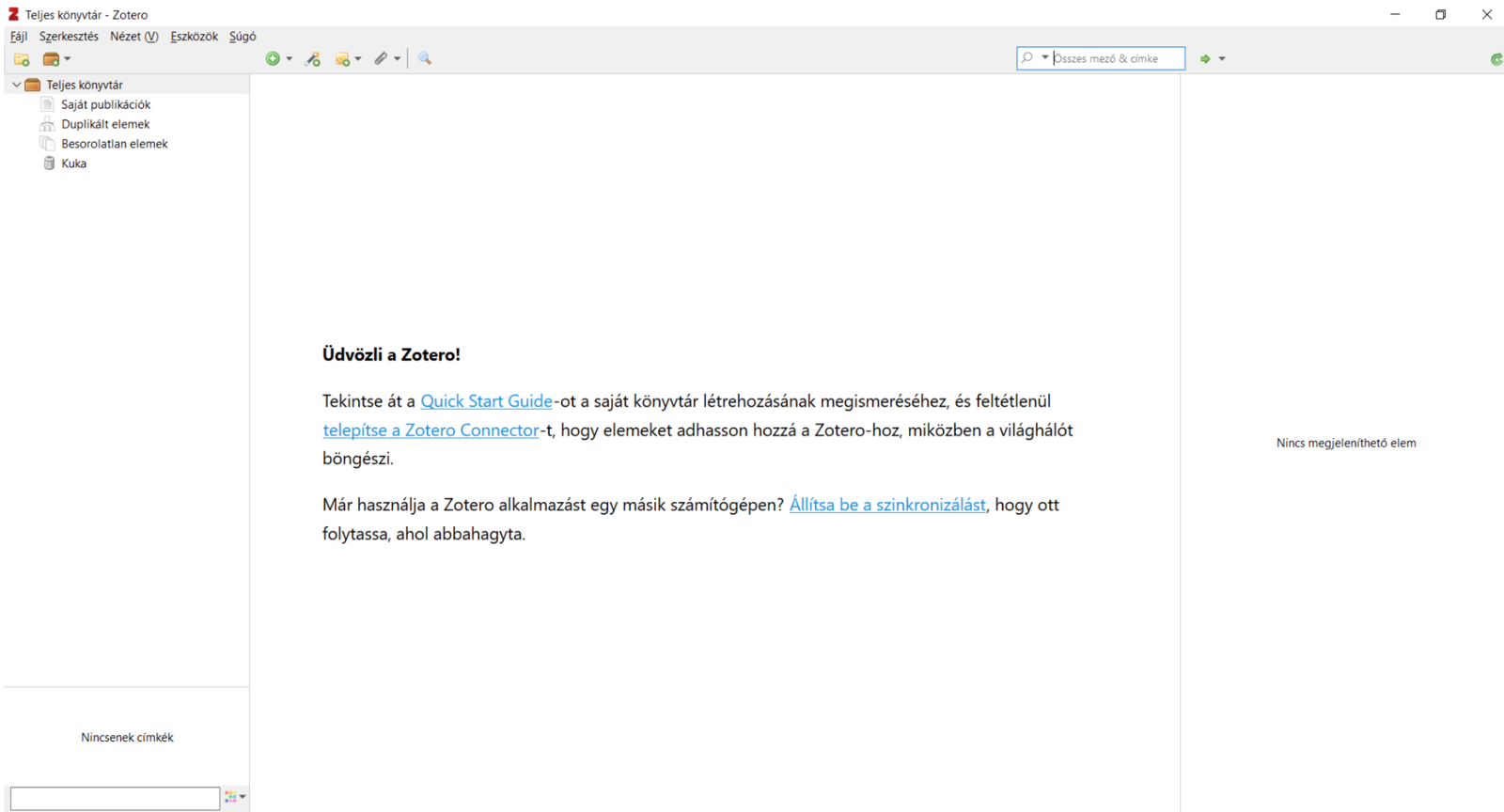The height and width of the screenshot is (812, 1504).
Task: Click the Advanced Search magnifier icon
Action: click(x=425, y=59)
